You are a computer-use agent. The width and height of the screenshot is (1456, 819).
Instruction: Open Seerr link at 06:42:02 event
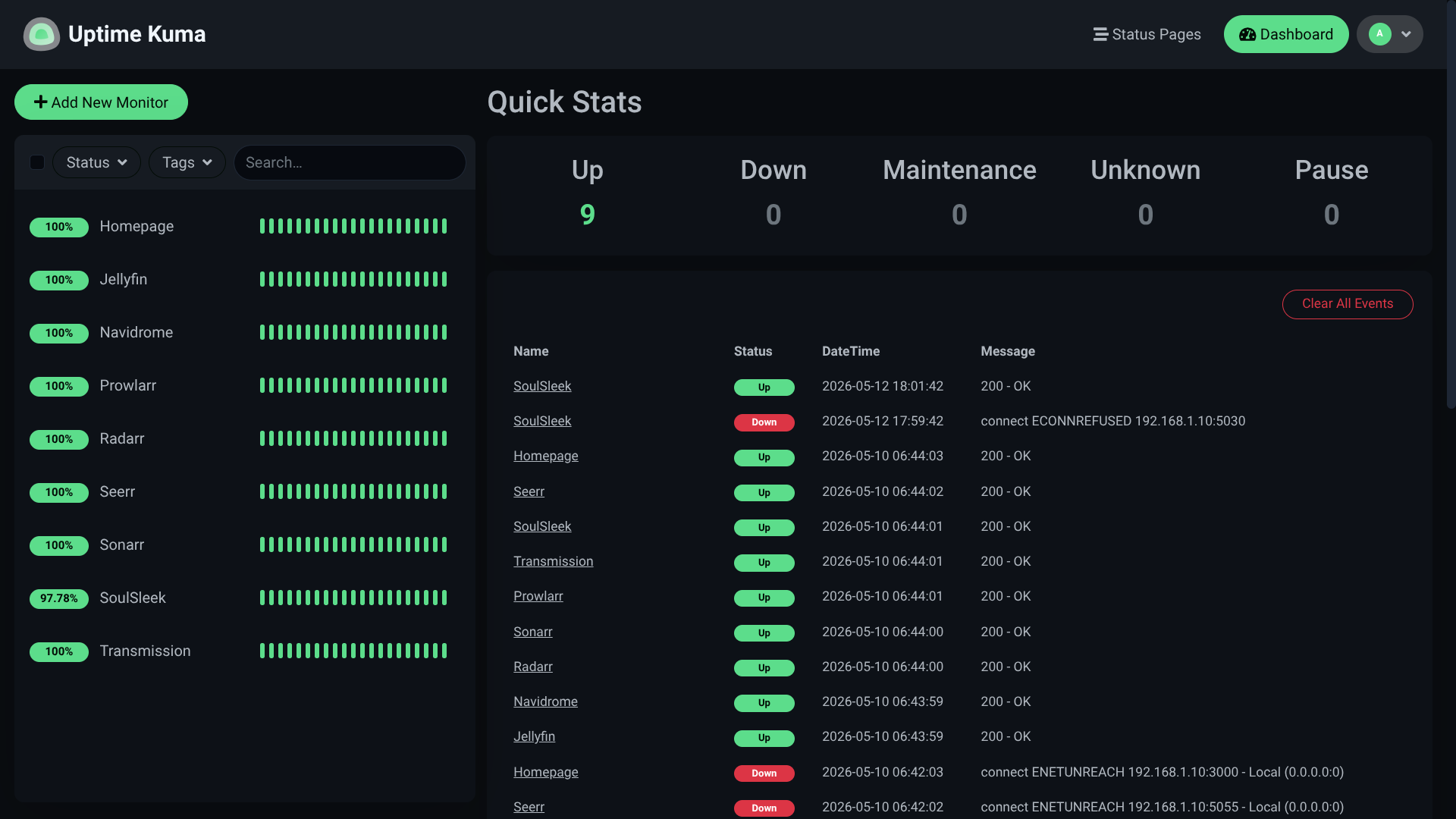(529, 807)
